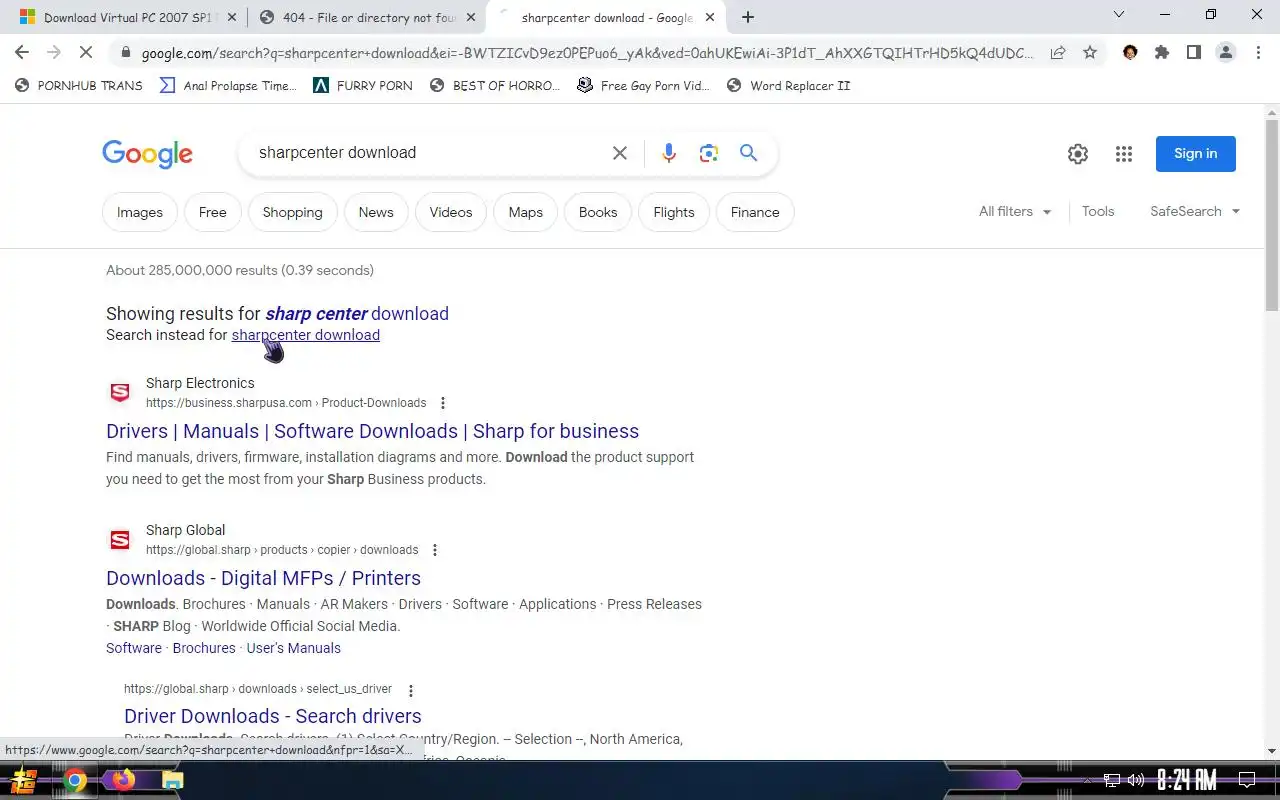The image size is (1280, 800).
Task: Filter results by Images
Action: click(x=140, y=212)
